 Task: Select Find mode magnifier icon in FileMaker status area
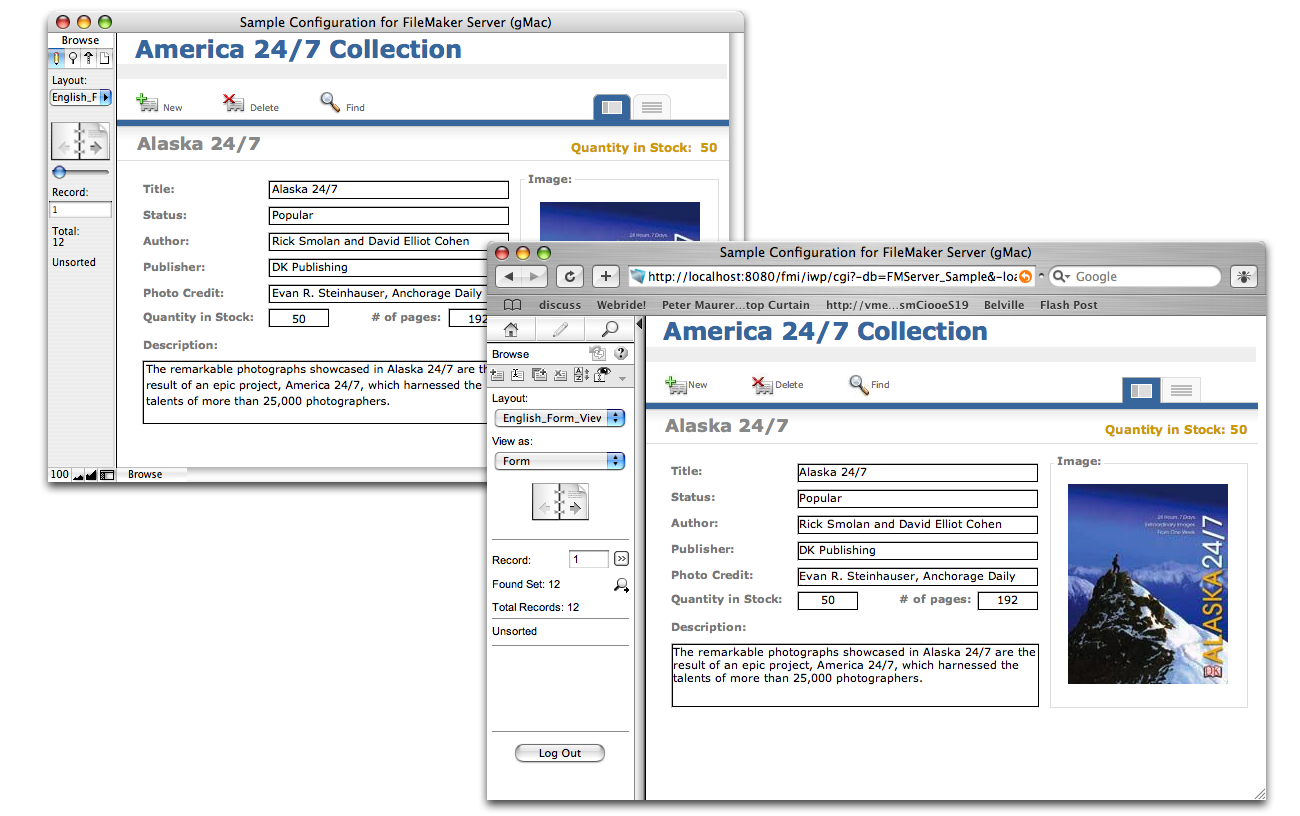click(72, 58)
